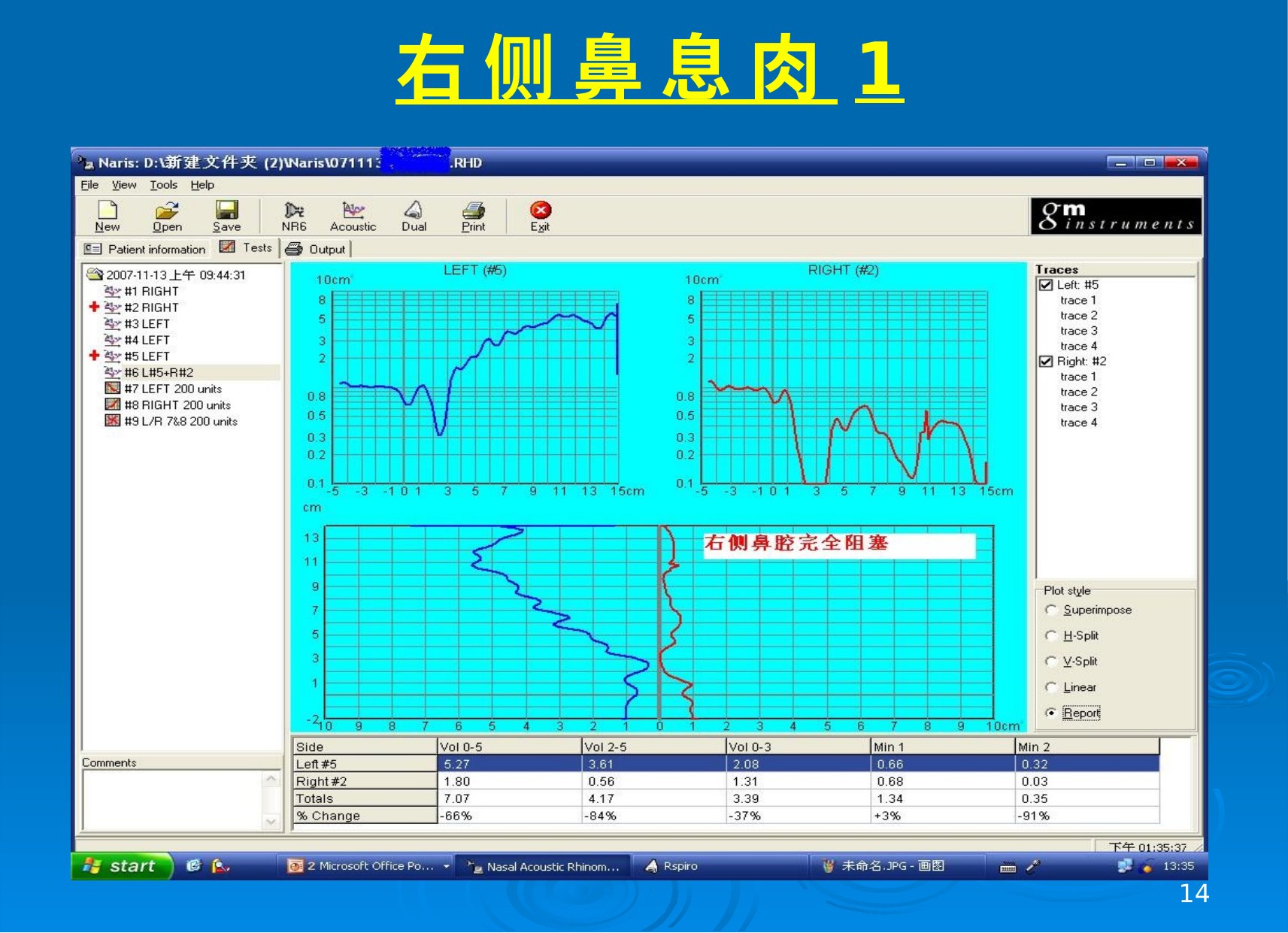This screenshot has width=1288, height=933.
Task: Select #6 L#5+R#2 in the tree
Action: point(159,372)
